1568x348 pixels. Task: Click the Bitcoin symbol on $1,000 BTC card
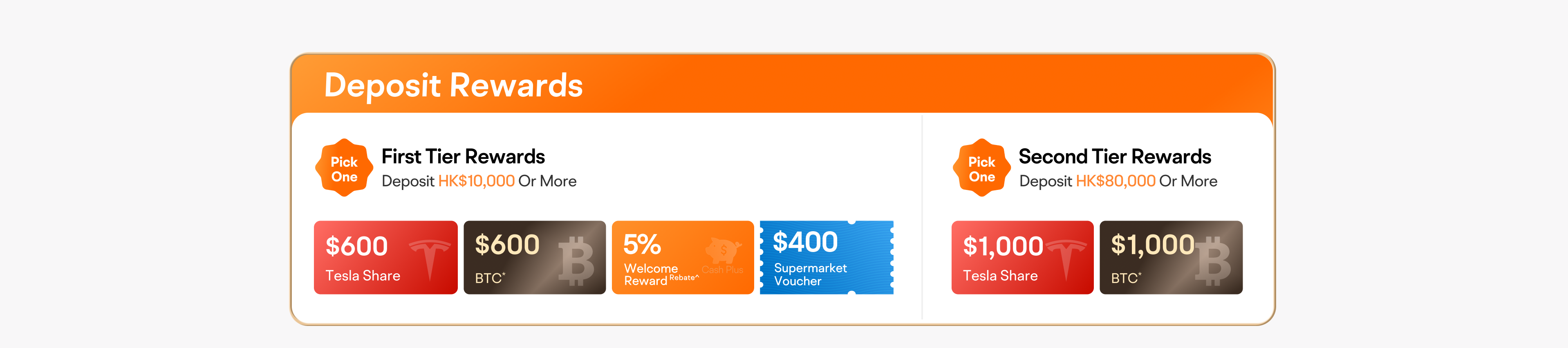click(1212, 261)
